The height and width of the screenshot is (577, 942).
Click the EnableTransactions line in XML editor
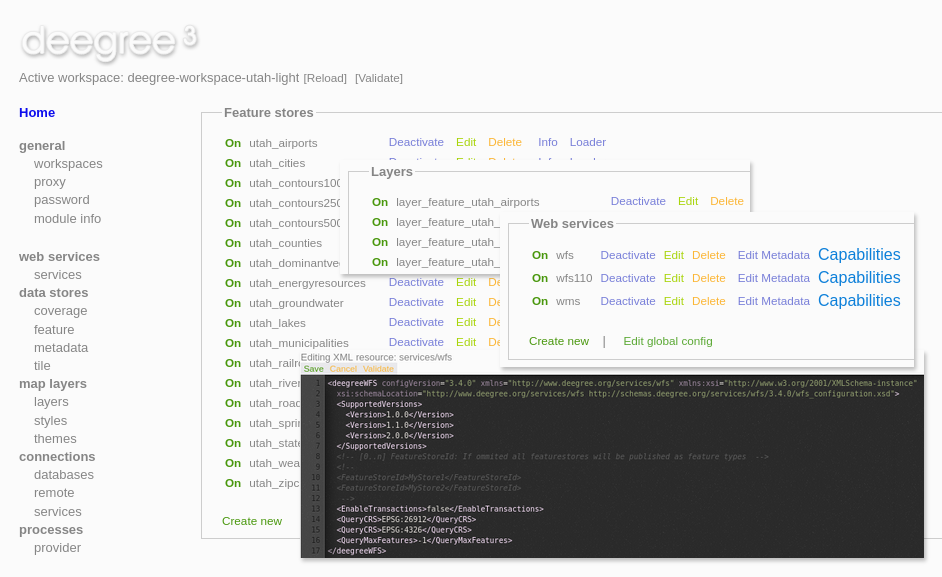coord(440,508)
